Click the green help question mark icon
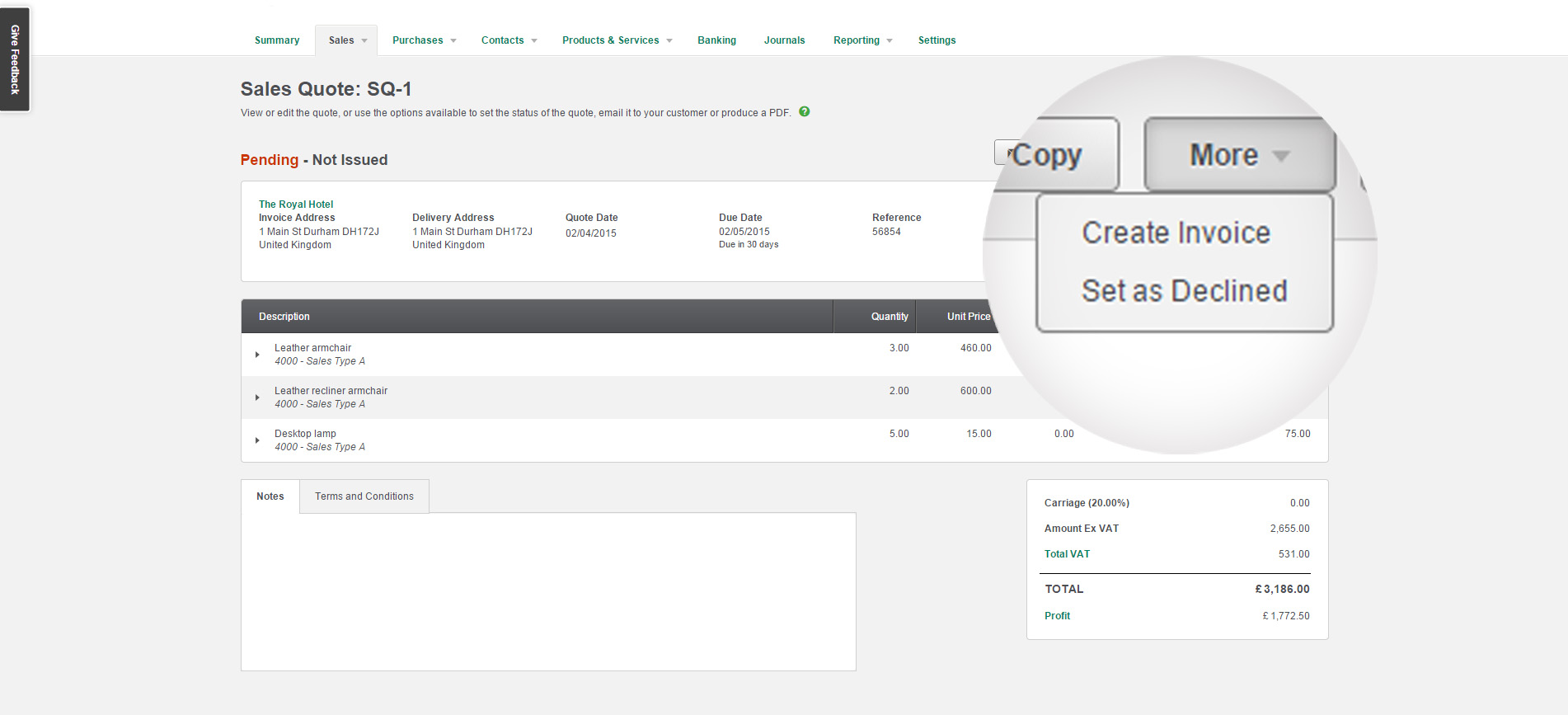Viewport: 1568px width, 715px height. 804,112
